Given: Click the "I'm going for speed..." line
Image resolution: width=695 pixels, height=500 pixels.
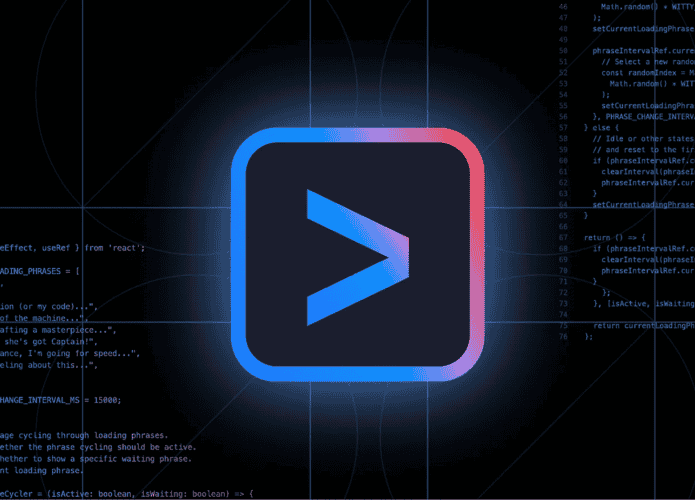Looking at the screenshot, I should (x=70, y=354).
